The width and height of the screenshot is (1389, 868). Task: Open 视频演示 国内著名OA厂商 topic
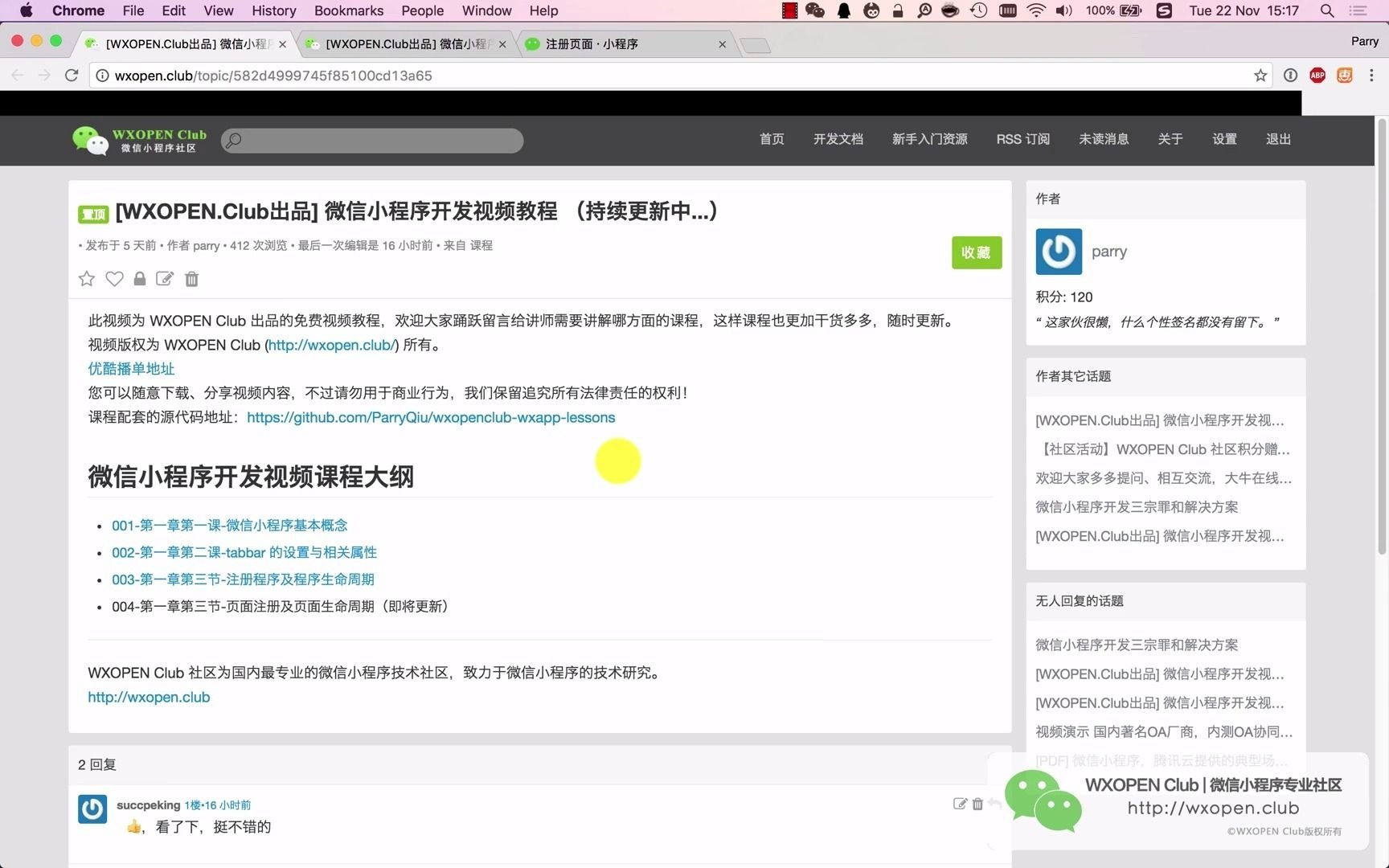[x=1165, y=732]
